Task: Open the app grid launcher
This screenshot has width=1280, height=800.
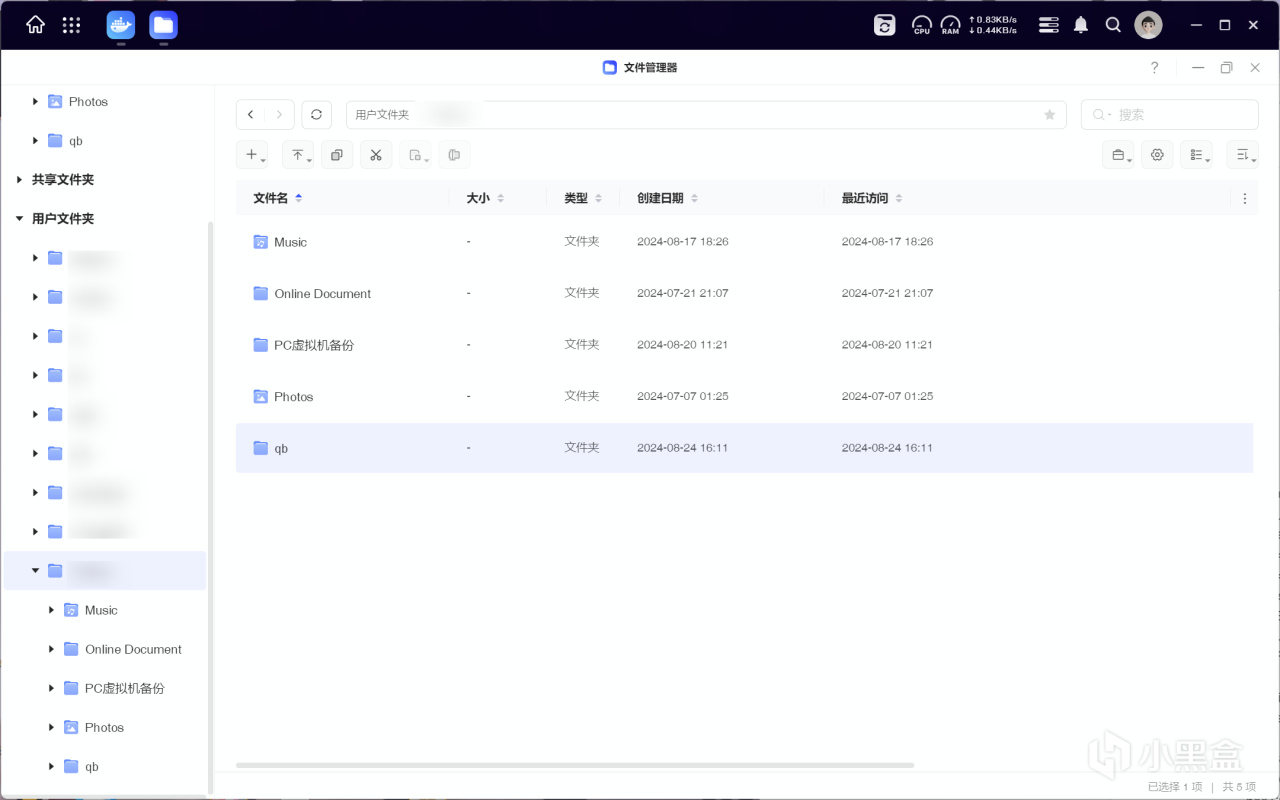Action: point(71,25)
